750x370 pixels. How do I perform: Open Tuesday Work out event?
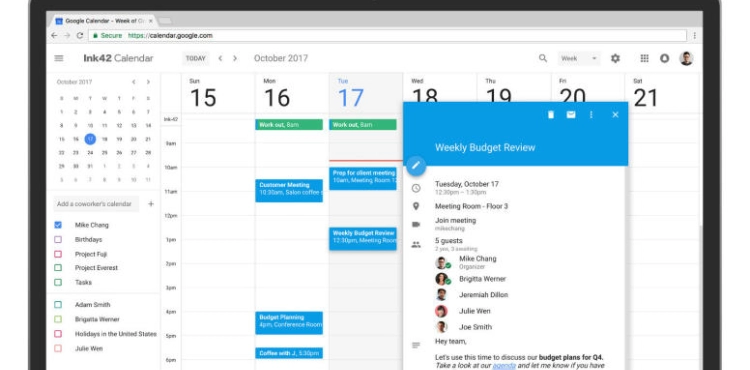point(363,125)
